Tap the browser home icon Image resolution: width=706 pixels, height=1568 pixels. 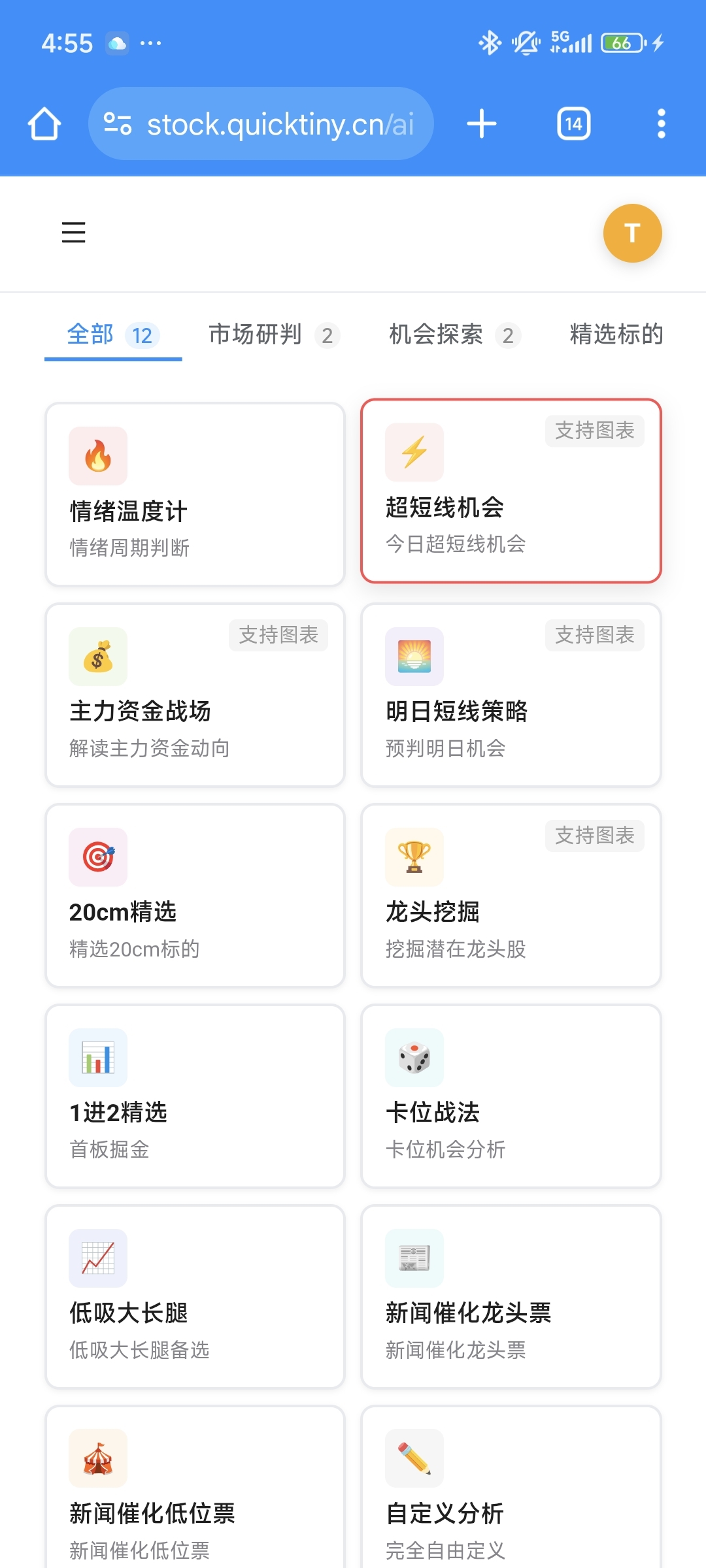coord(44,123)
